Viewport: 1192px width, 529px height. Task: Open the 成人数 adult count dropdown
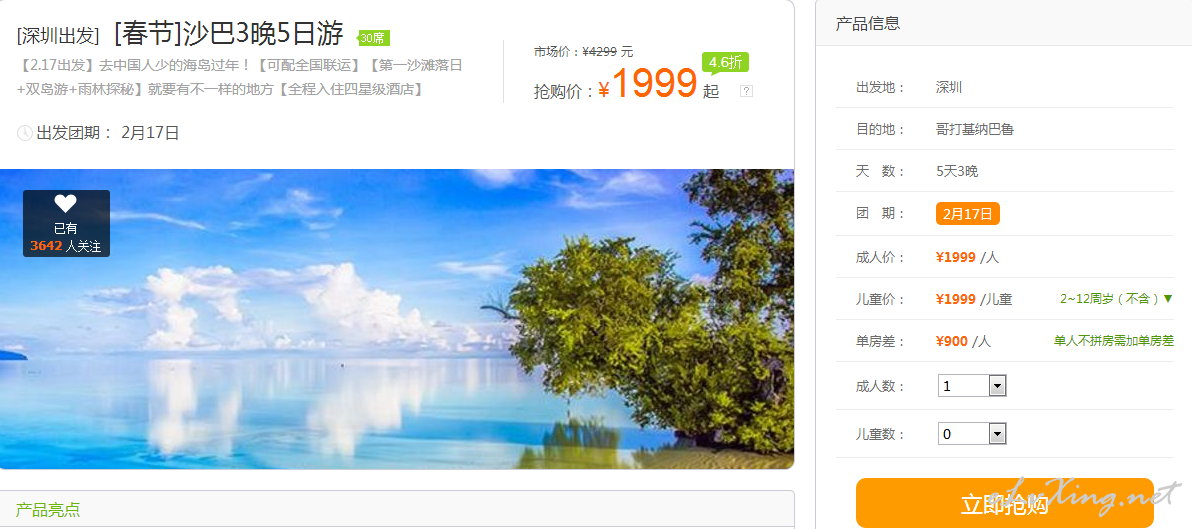[x=972, y=386]
